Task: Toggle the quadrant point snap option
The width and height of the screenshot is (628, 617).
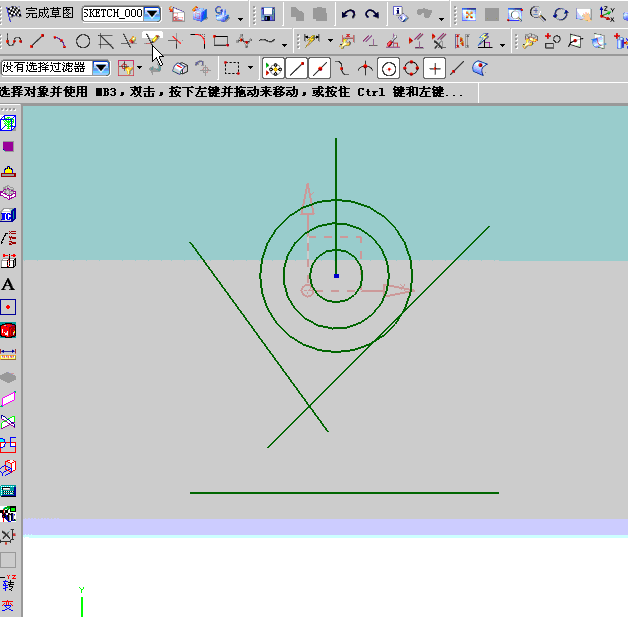Action: point(411,68)
